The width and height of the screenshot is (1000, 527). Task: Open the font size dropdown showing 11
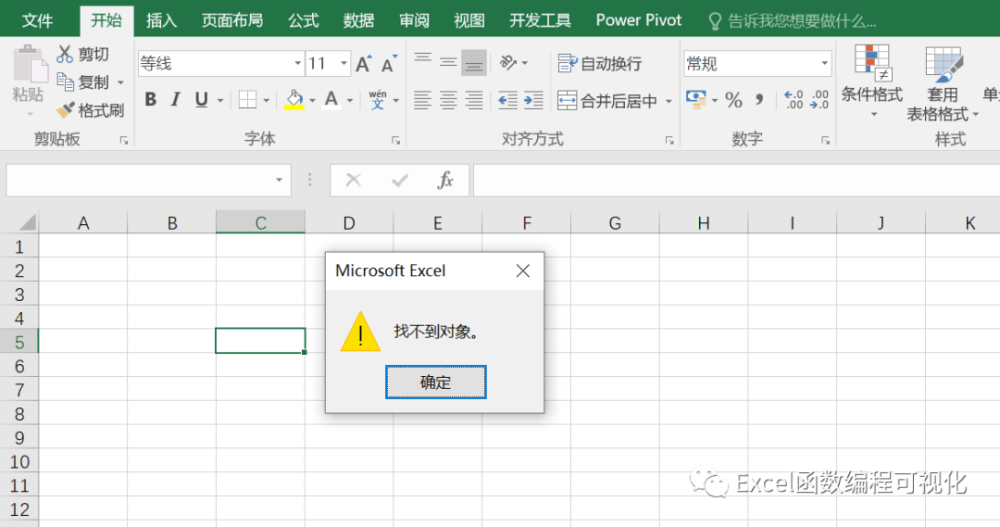344,63
